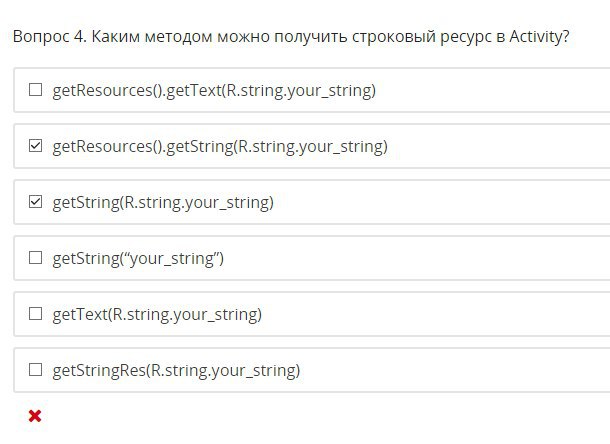Click empty space in the getStringRes option row

[455, 370]
